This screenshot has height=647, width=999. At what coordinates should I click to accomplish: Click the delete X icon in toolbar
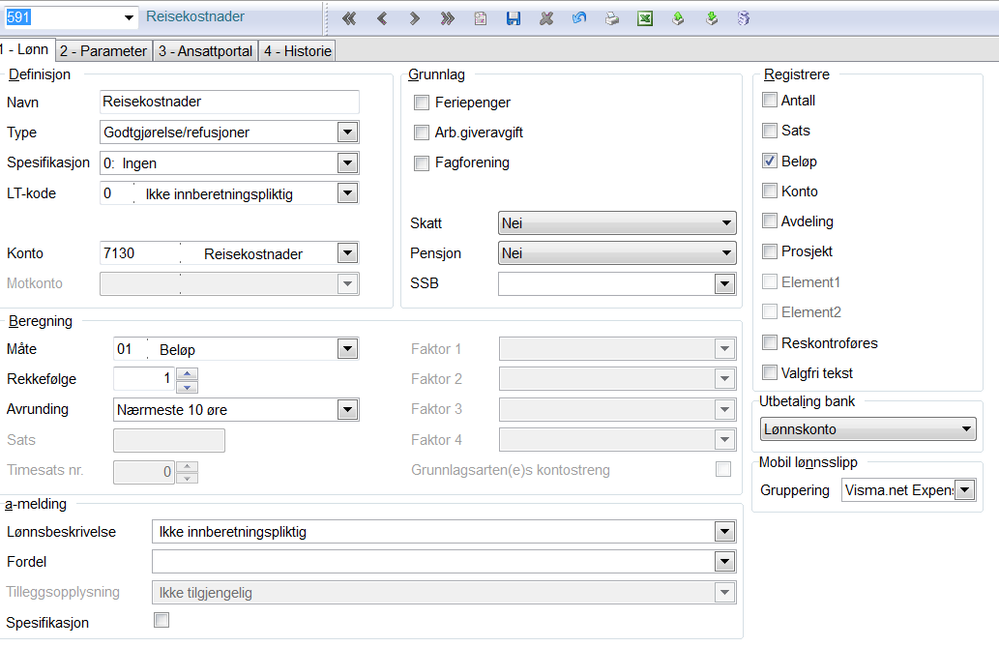pos(546,18)
